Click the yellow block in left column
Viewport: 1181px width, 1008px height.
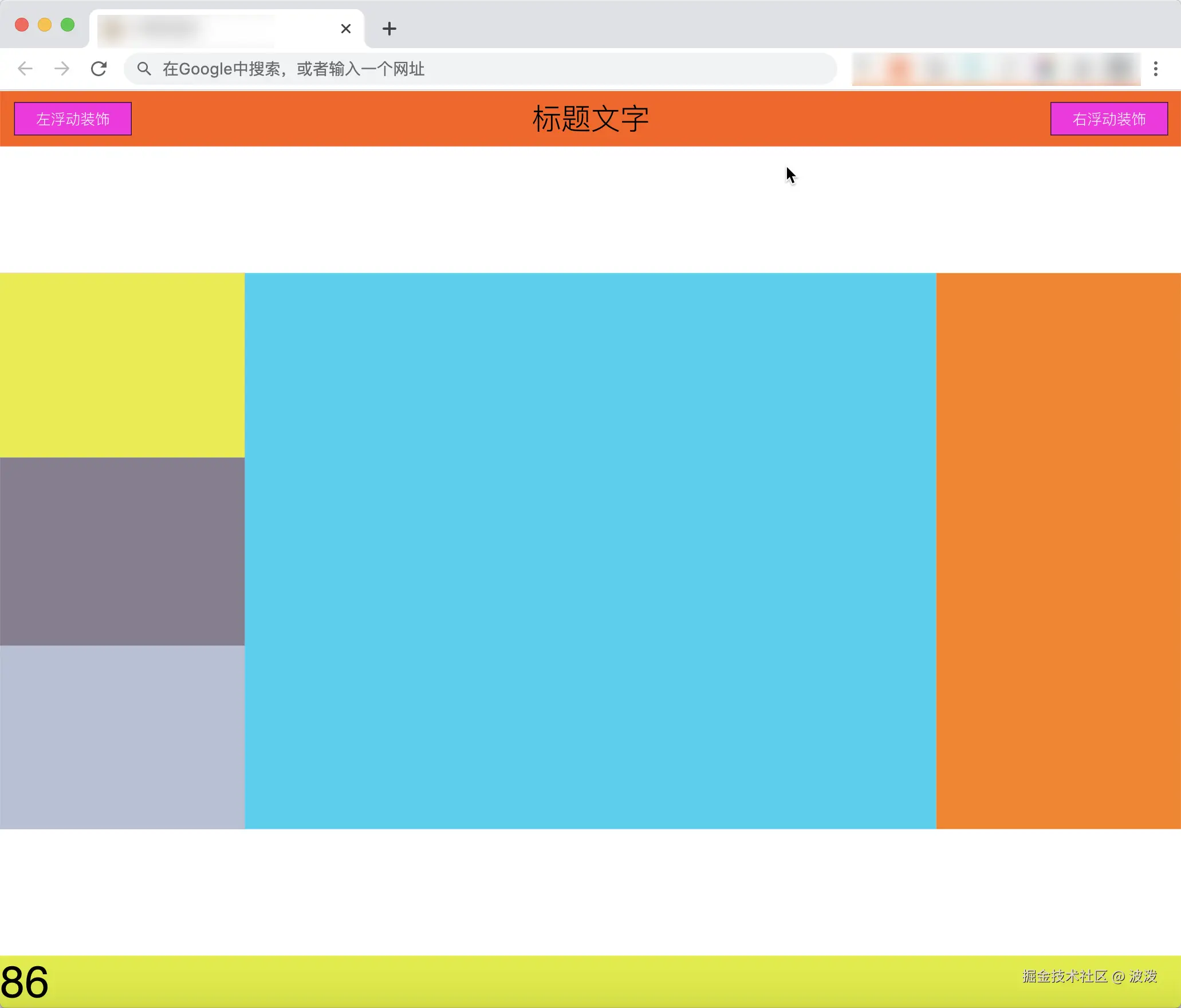coord(122,365)
